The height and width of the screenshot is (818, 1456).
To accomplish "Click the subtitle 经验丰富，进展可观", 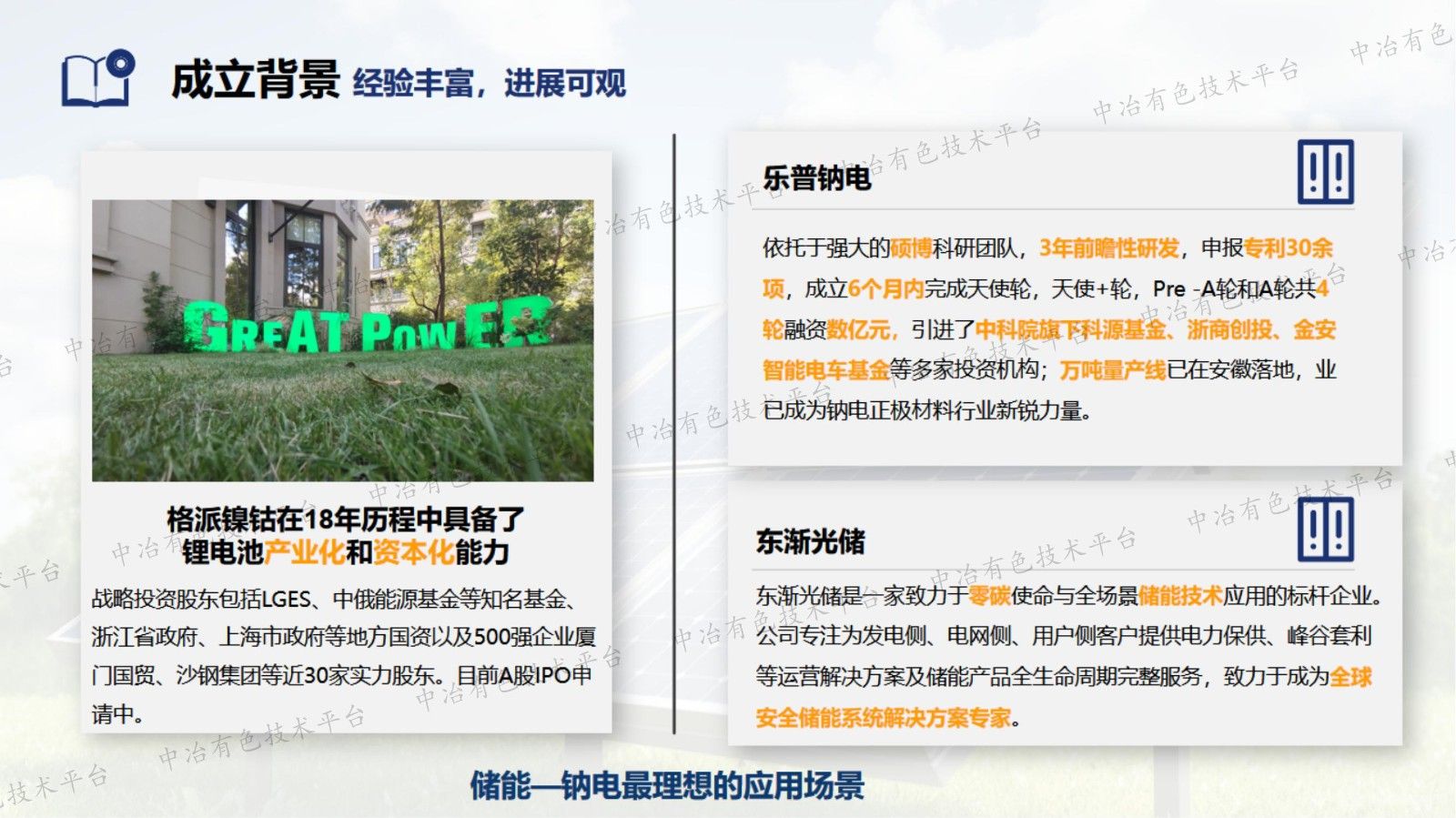I will [490, 83].
